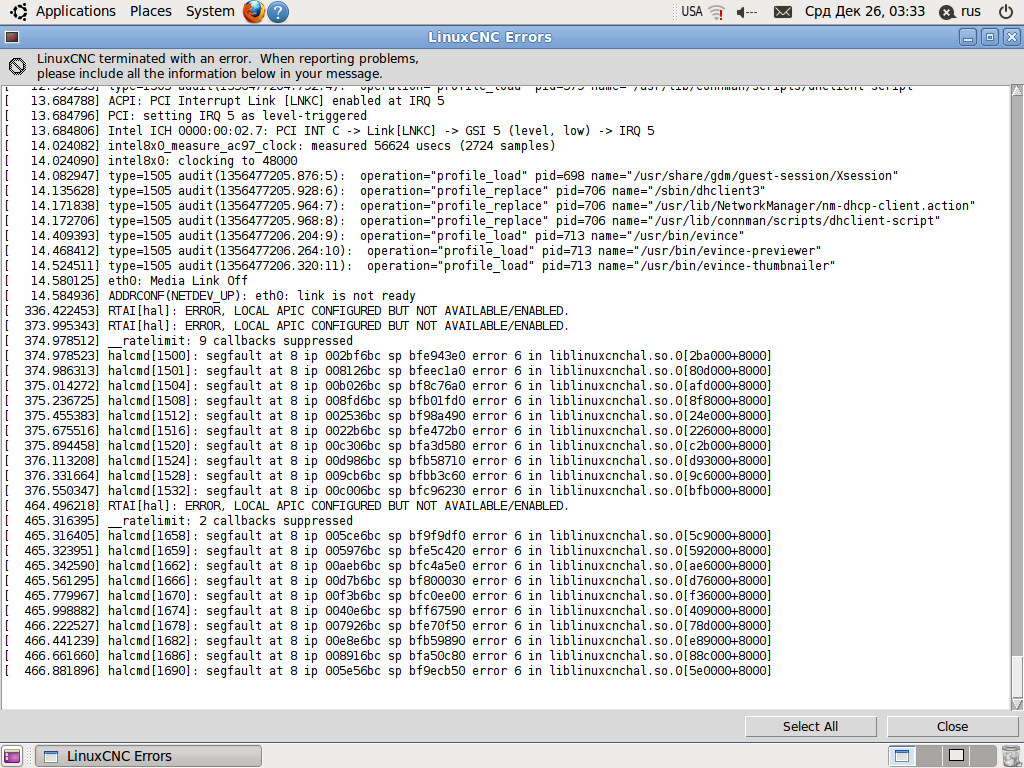Click the 'ADDRCONF(NETDEV_UP)' log line

click(x=210, y=295)
